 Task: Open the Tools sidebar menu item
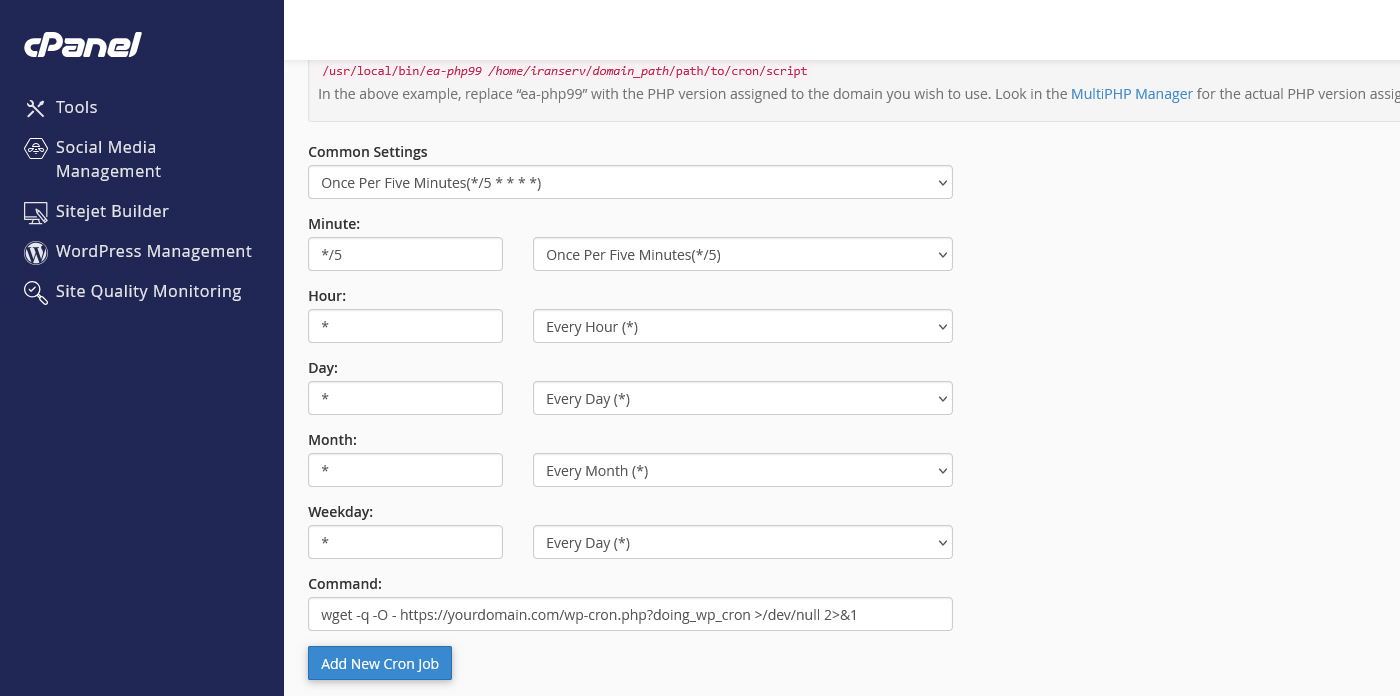point(76,108)
